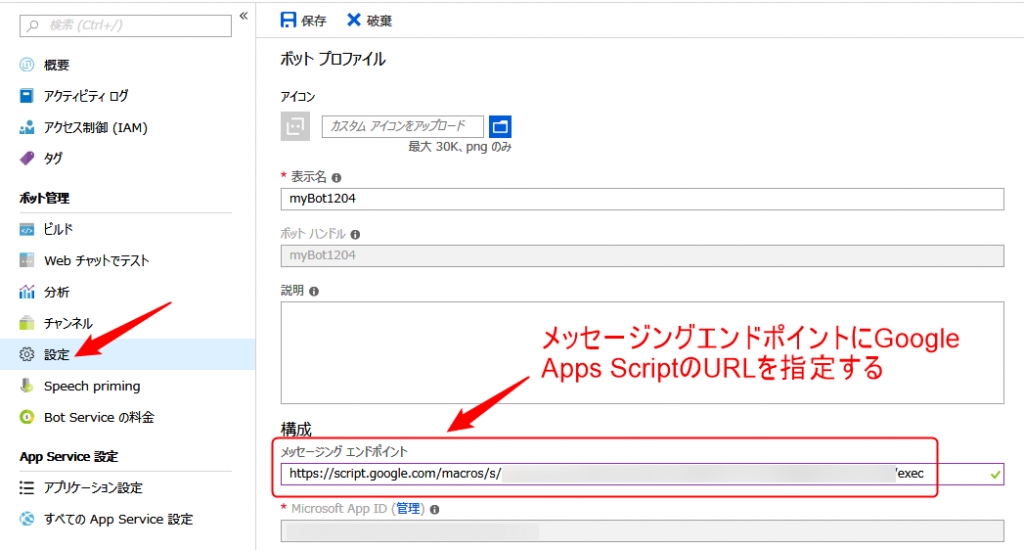Click the Web チャットでテスト icon
The width and height of the screenshot is (1024, 550).
[27, 261]
